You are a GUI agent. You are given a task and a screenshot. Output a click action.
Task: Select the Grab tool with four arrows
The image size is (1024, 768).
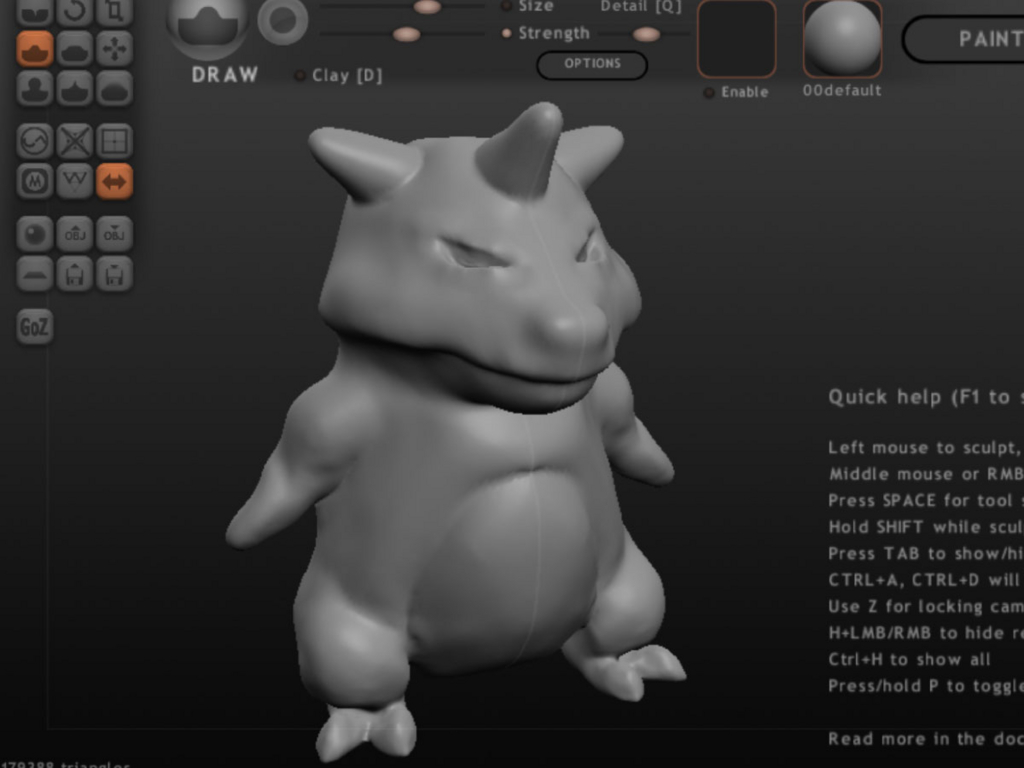[114, 48]
